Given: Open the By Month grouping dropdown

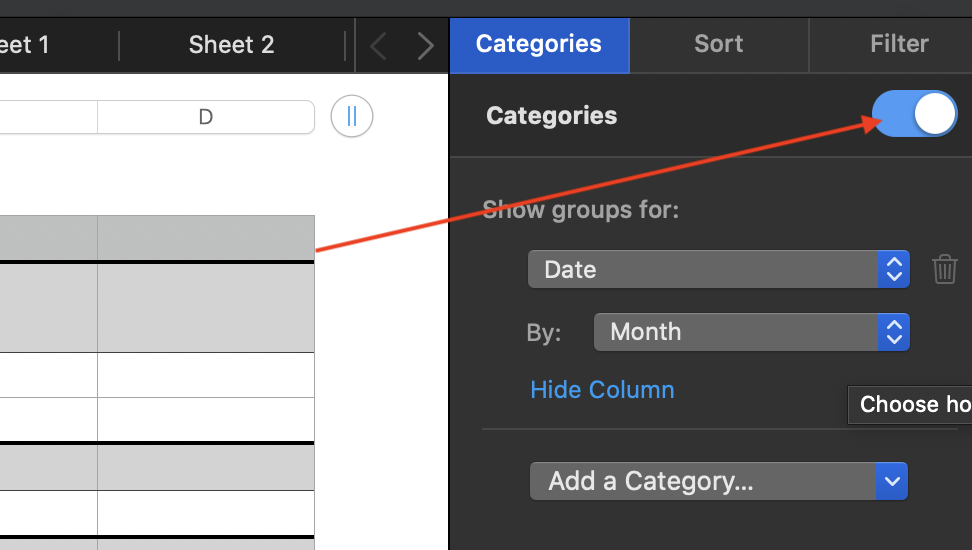Looking at the screenshot, I should (x=751, y=332).
